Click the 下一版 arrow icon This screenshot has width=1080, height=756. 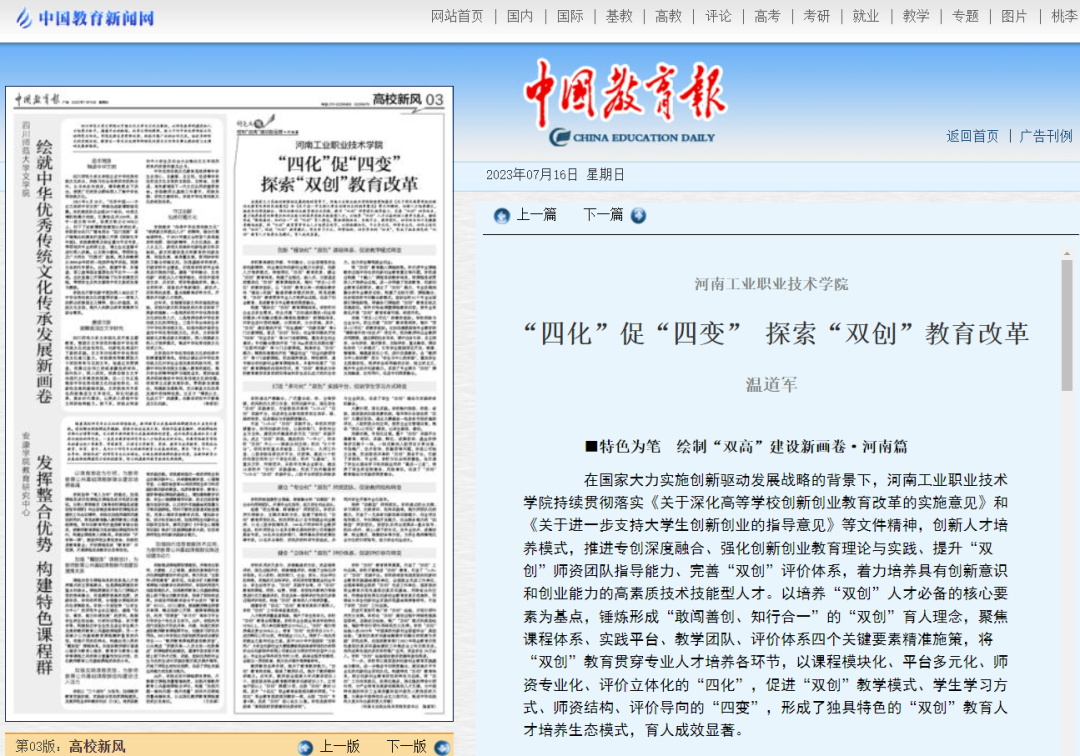pyautogui.click(x=442, y=747)
